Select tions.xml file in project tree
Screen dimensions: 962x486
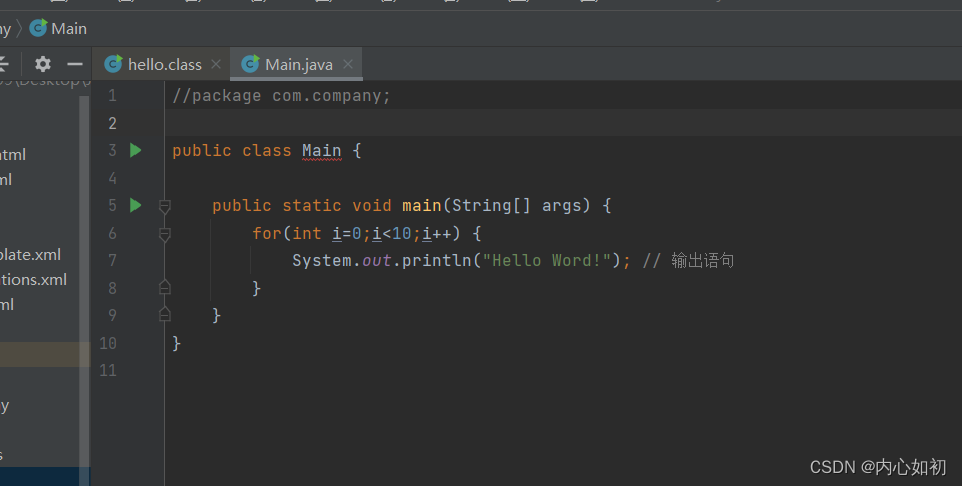[x=34, y=280]
